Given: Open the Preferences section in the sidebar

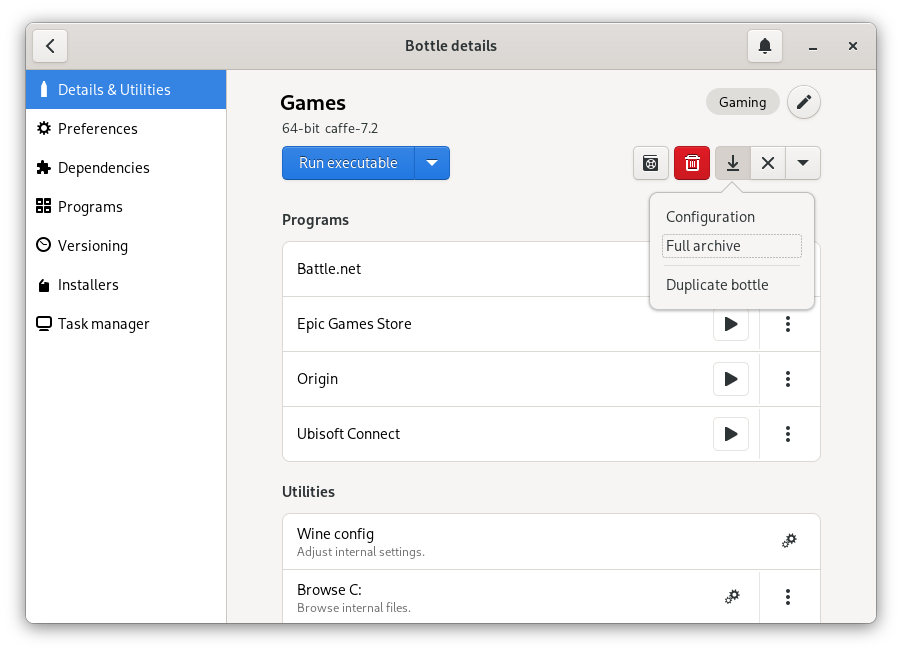Looking at the screenshot, I should [x=97, y=128].
